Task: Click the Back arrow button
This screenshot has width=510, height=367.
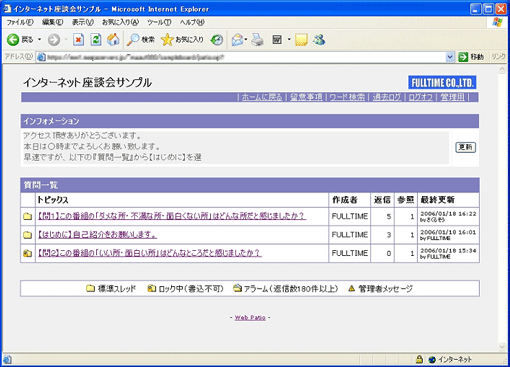Action: point(13,40)
